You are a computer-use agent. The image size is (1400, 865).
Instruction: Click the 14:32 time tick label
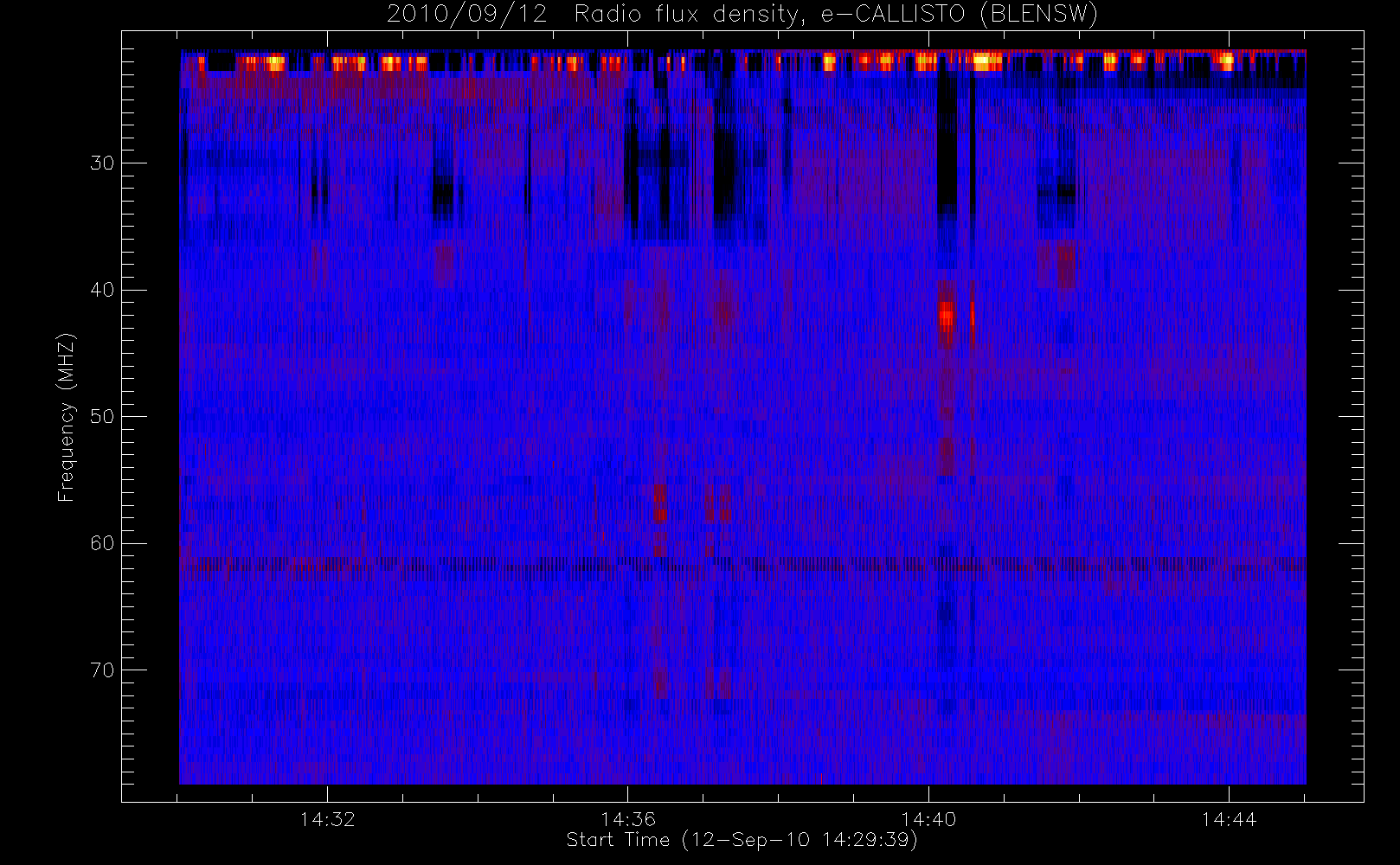(x=327, y=819)
